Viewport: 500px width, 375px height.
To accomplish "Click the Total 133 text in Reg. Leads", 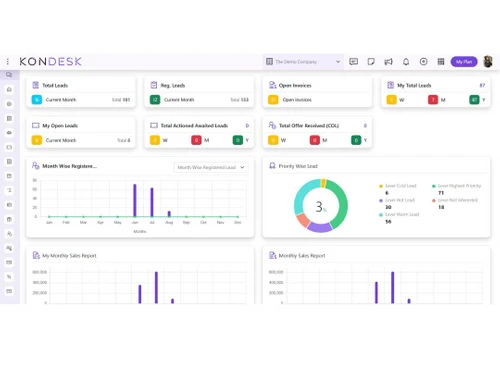I will pyautogui.click(x=240, y=100).
